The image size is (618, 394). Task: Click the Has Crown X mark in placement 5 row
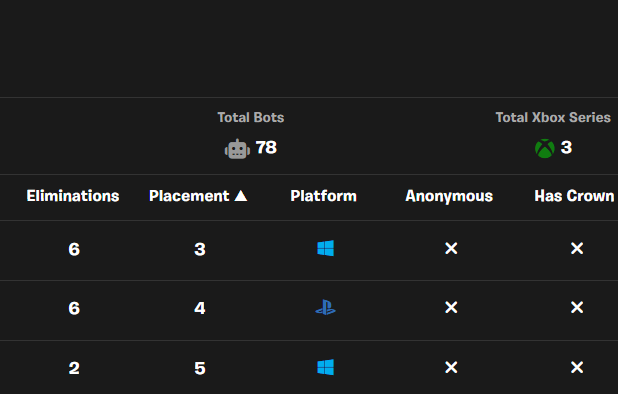(x=577, y=368)
